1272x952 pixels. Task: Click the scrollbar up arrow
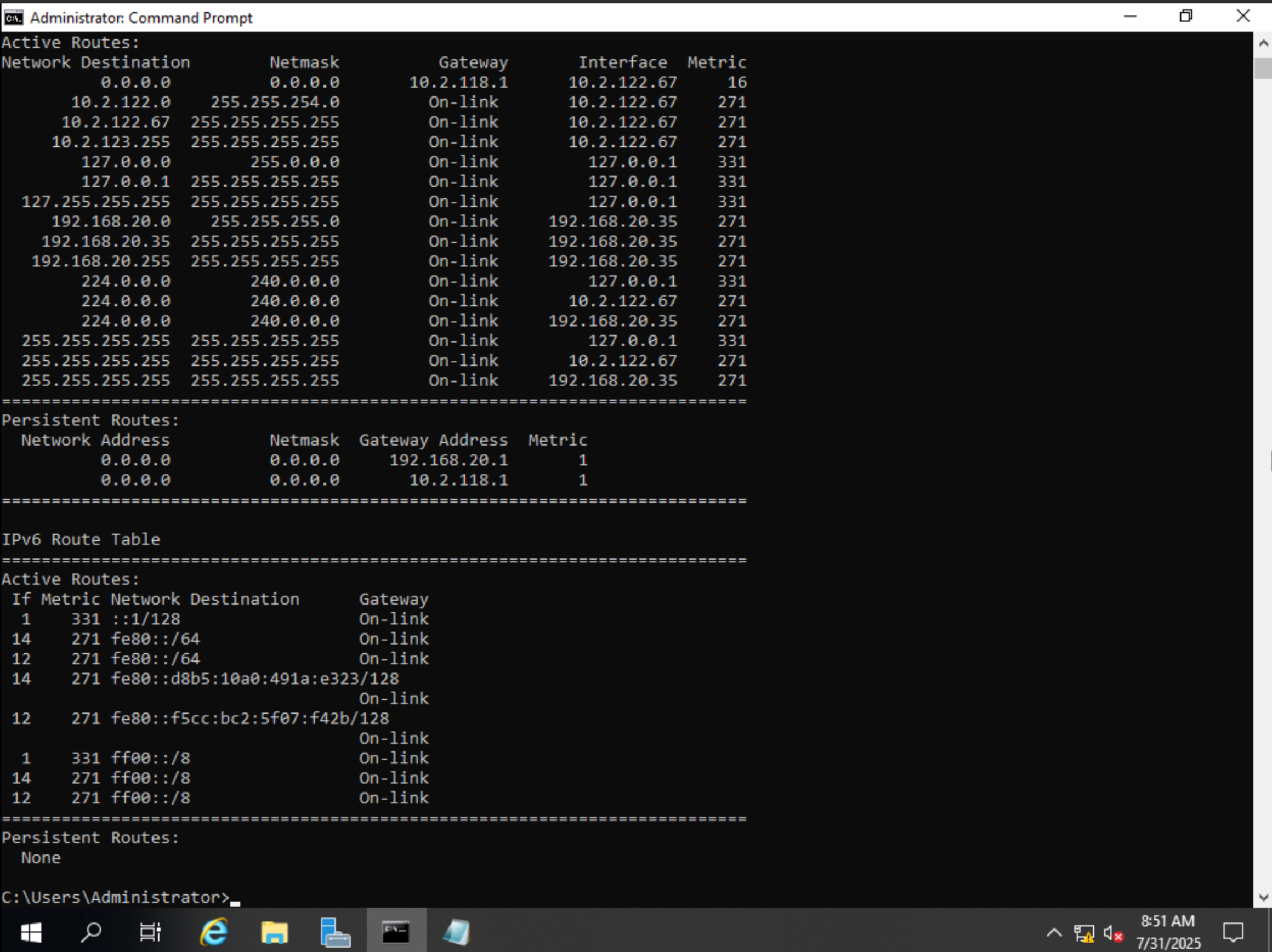point(1263,43)
